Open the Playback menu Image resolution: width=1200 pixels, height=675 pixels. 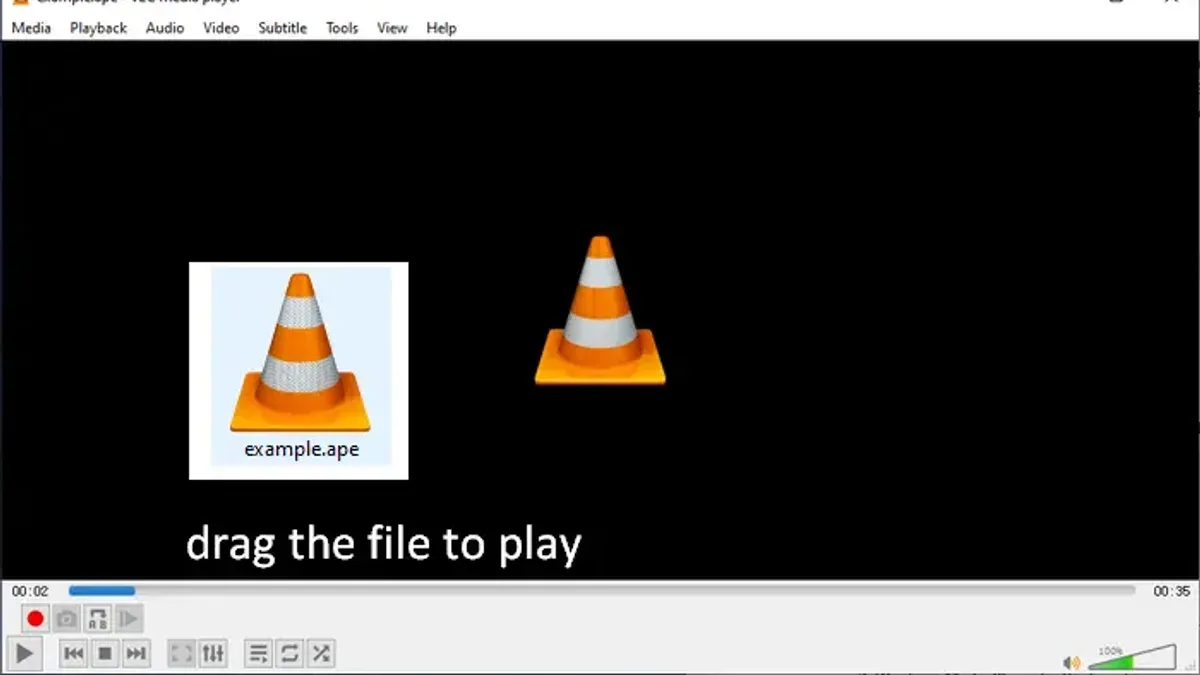pyautogui.click(x=98, y=28)
